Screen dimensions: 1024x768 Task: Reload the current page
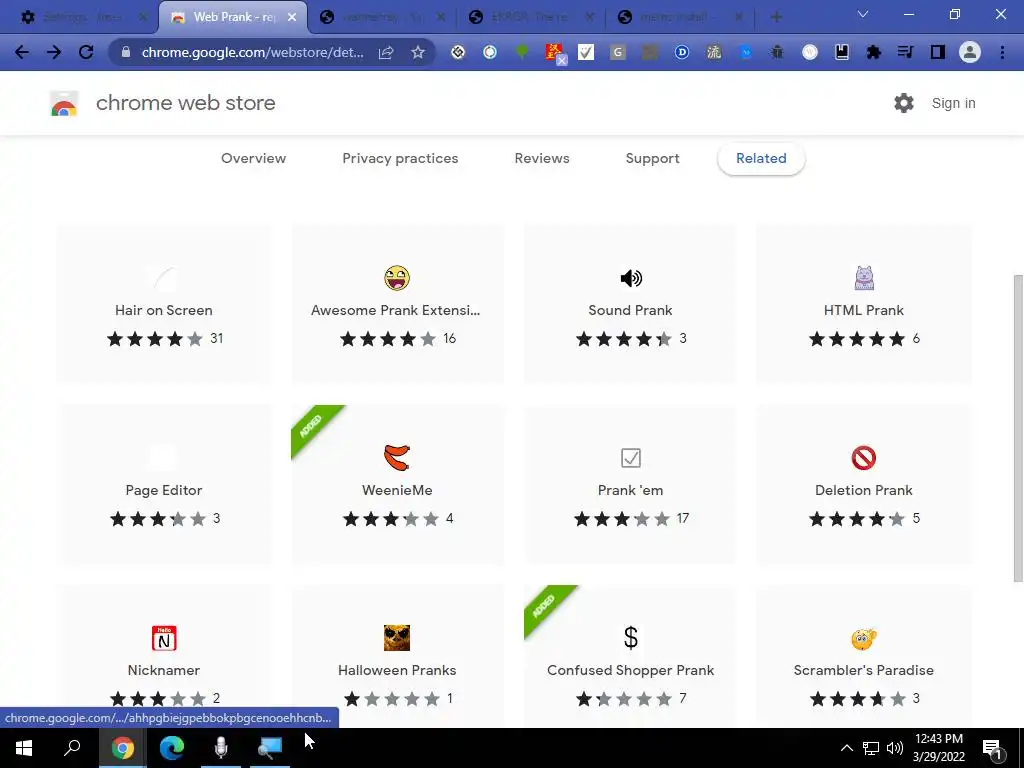click(86, 52)
